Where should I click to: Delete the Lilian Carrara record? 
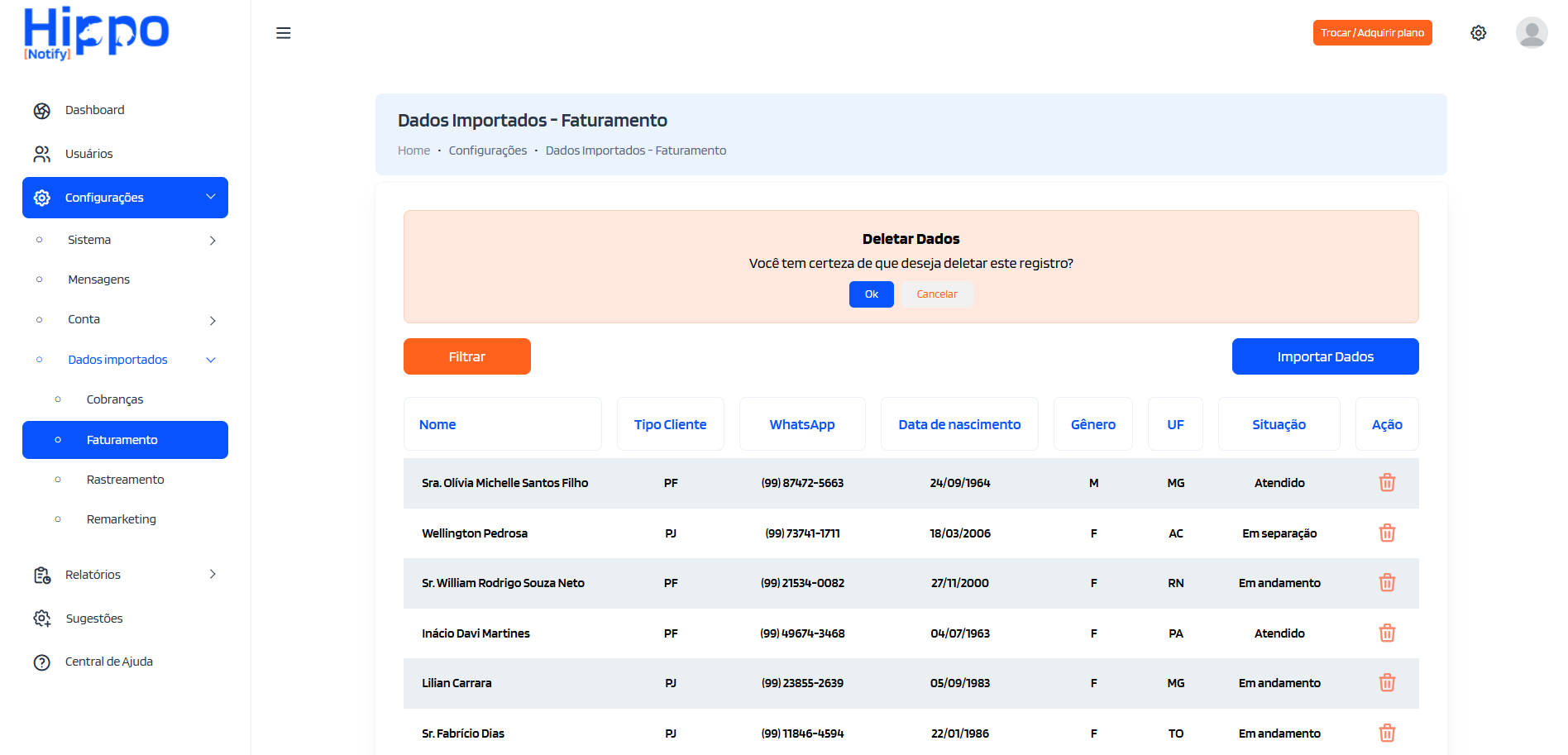tap(1387, 683)
